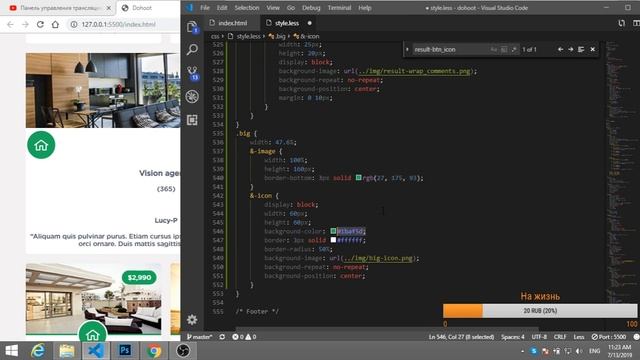Screen dimensions: 640x360
Task: Click the errors and warnings count in status bar
Action: tap(244, 337)
